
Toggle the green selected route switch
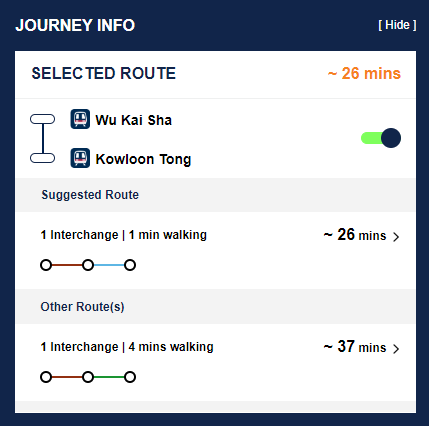click(381, 138)
